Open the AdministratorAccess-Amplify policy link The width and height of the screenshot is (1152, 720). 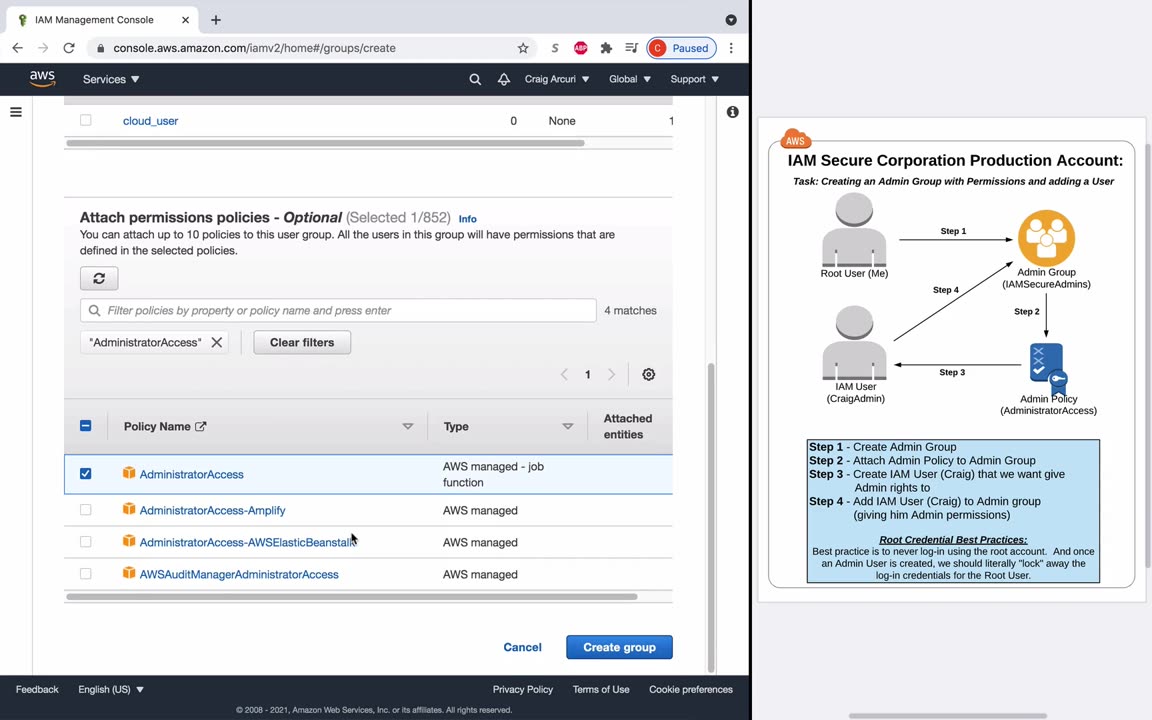(x=212, y=510)
